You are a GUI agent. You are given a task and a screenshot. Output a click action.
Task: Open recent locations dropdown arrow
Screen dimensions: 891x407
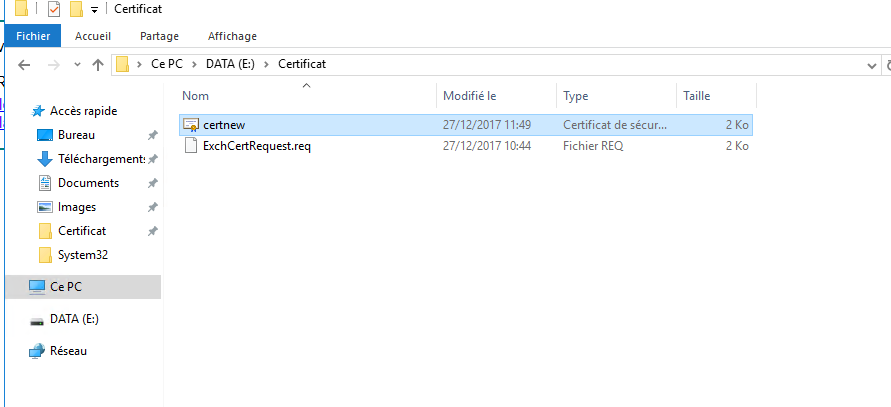click(x=78, y=65)
